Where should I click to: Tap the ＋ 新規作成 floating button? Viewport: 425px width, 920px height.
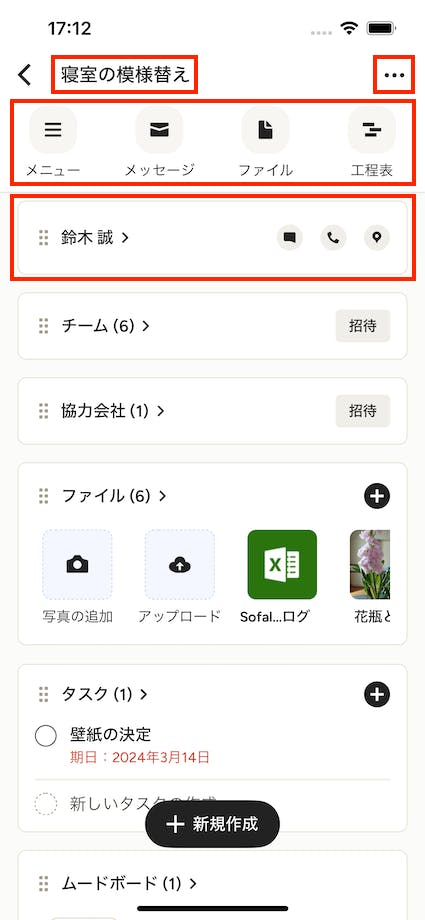pos(212,824)
